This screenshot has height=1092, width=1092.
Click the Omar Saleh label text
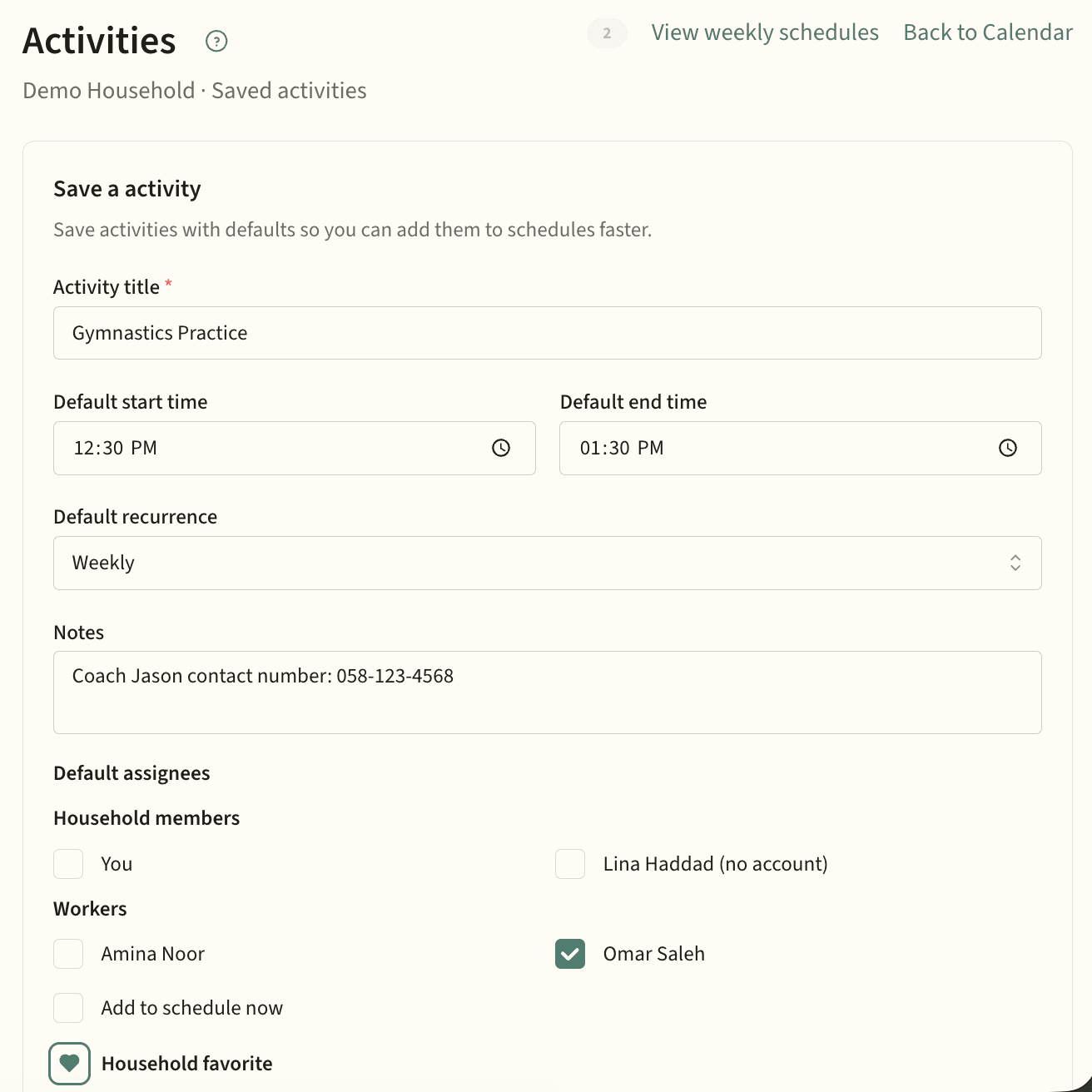(x=653, y=954)
